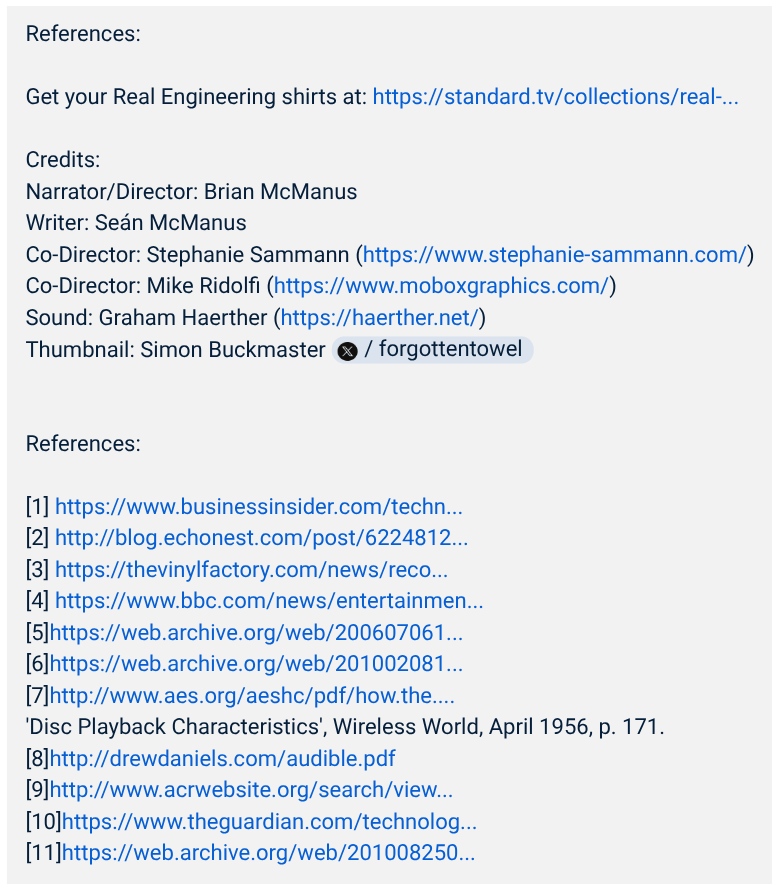
Task: Open the haerther.net sound credit link
Action: click(x=380, y=318)
